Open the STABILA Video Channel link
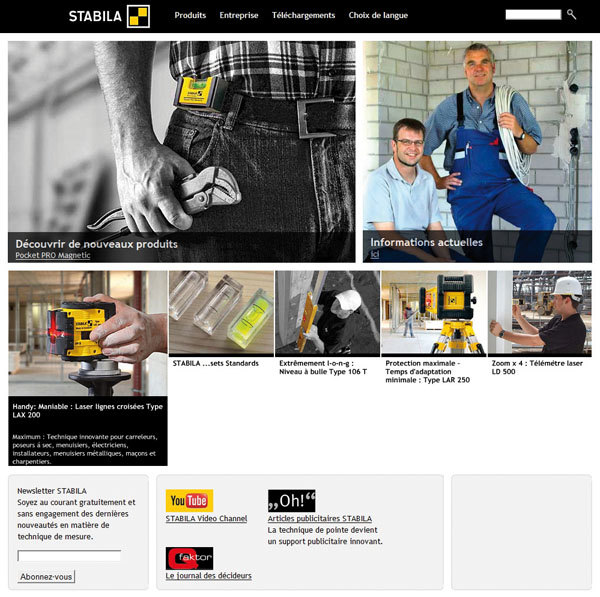 [x=206, y=519]
